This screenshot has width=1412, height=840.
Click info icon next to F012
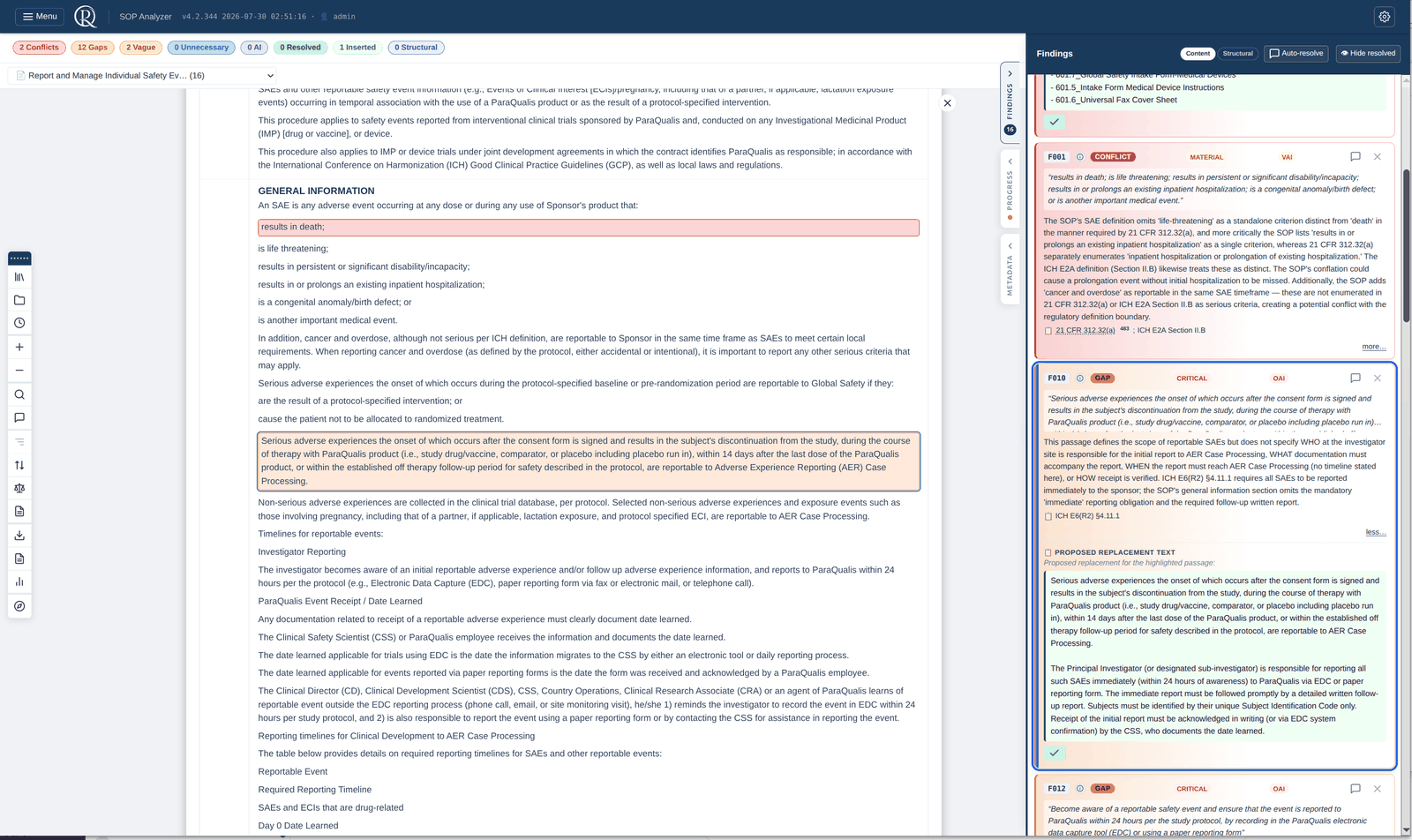(1080, 789)
